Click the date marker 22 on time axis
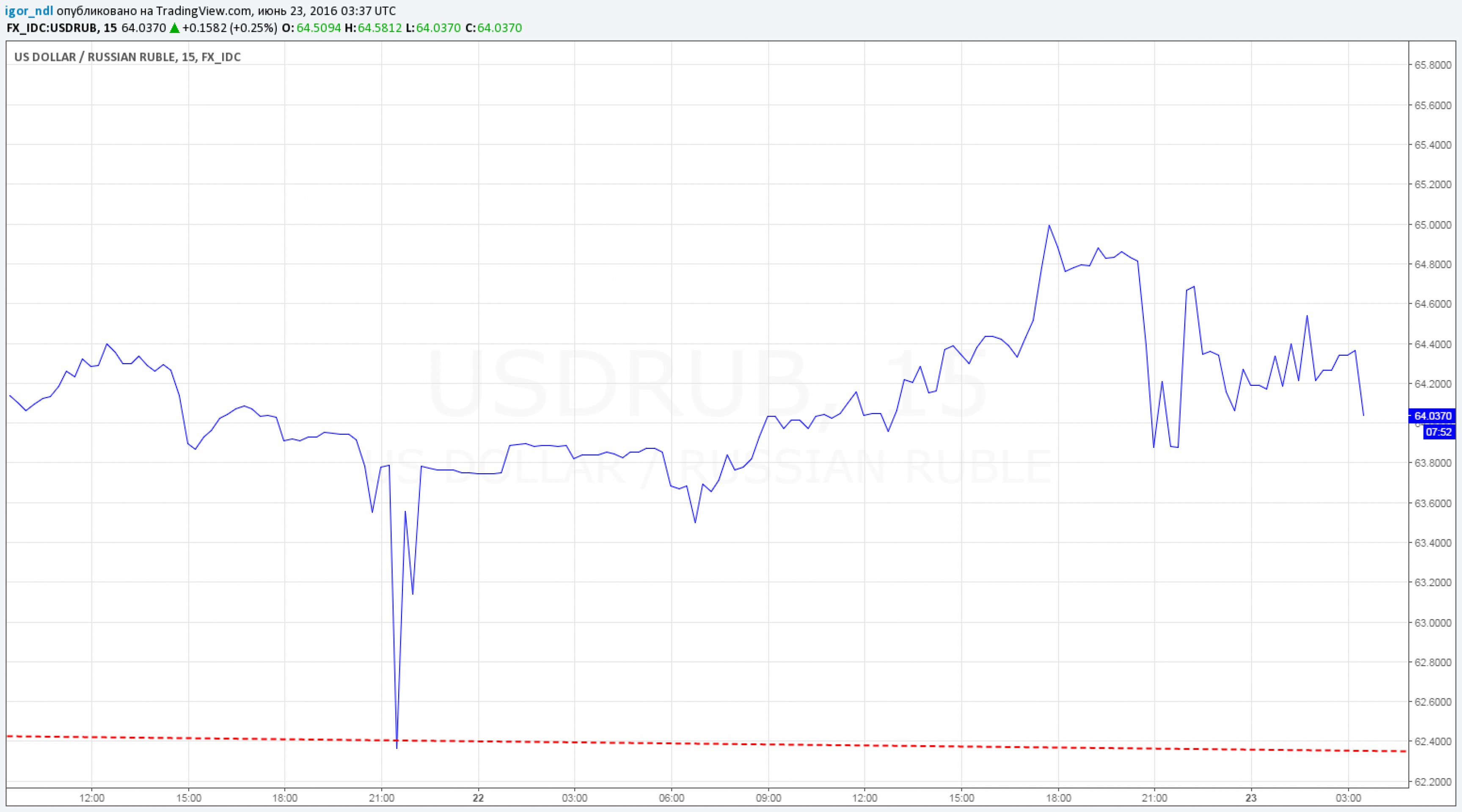 pyautogui.click(x=479, y=798)
